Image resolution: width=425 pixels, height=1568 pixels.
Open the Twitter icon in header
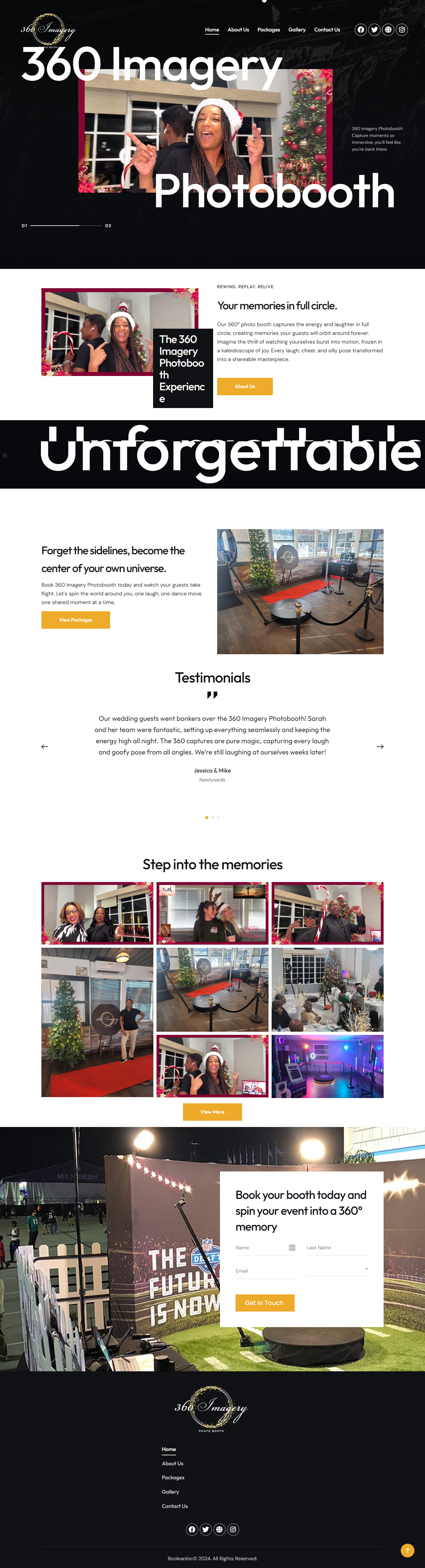[375, 29]
